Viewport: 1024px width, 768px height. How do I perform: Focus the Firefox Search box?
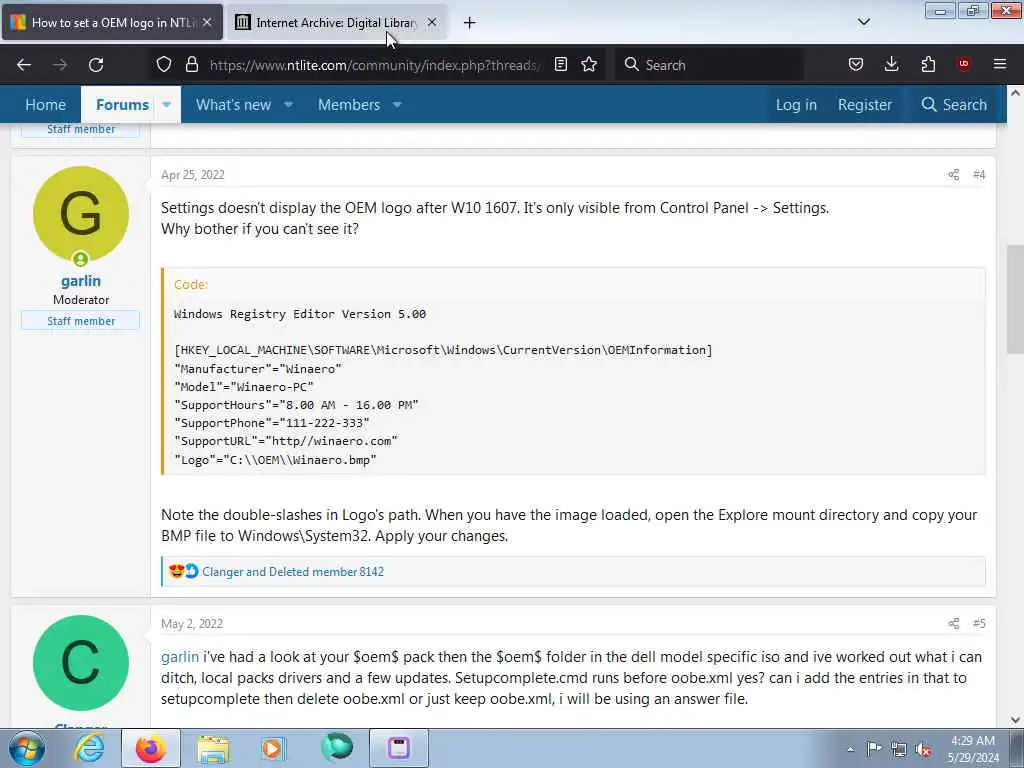tap(709, 65)
